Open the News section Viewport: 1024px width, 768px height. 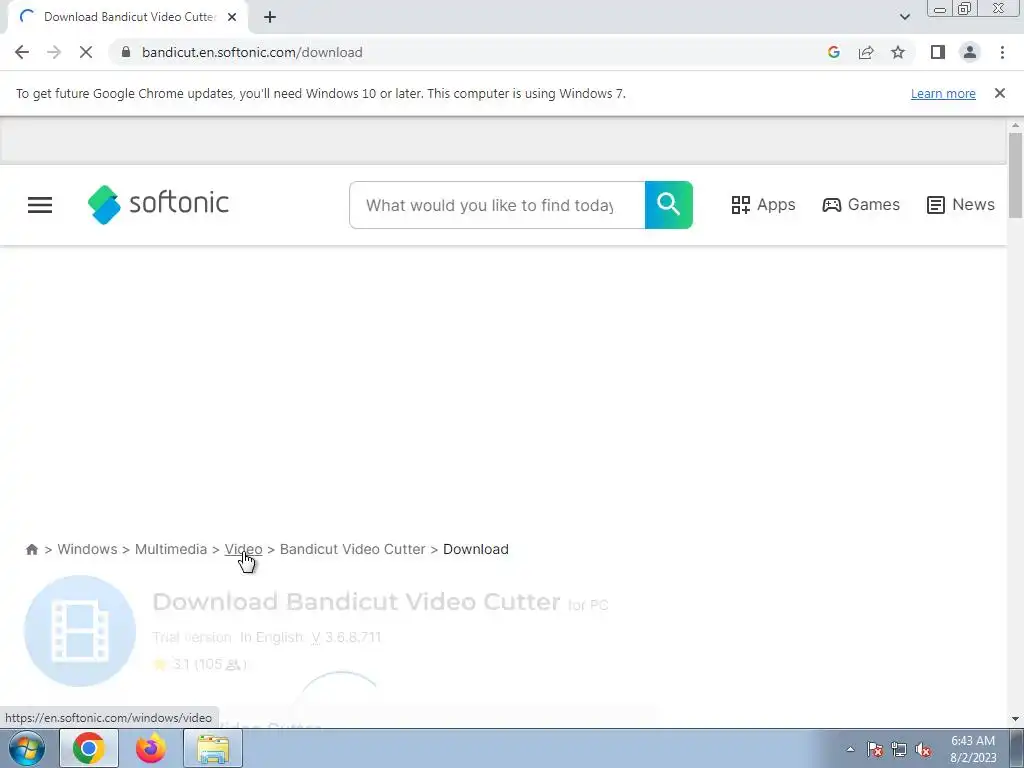coord(961,205)
